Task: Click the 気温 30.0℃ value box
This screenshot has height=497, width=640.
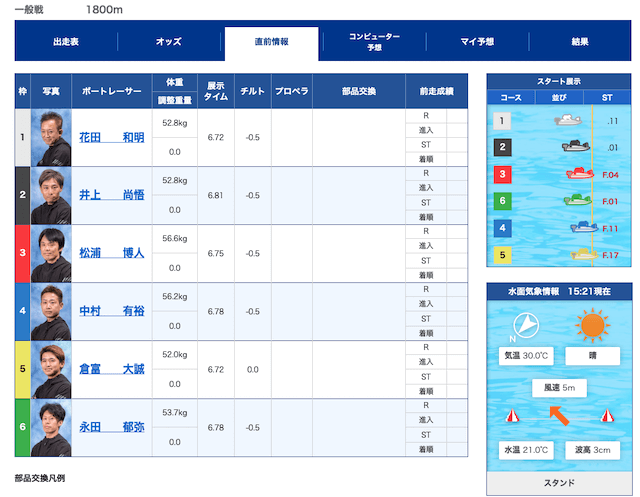Action: click(526, 356)
